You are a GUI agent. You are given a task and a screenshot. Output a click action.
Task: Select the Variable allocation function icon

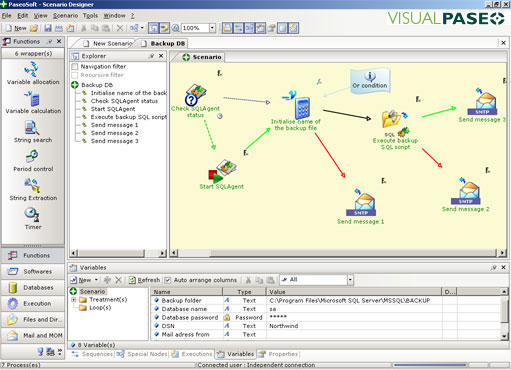[x=31, y=70]
